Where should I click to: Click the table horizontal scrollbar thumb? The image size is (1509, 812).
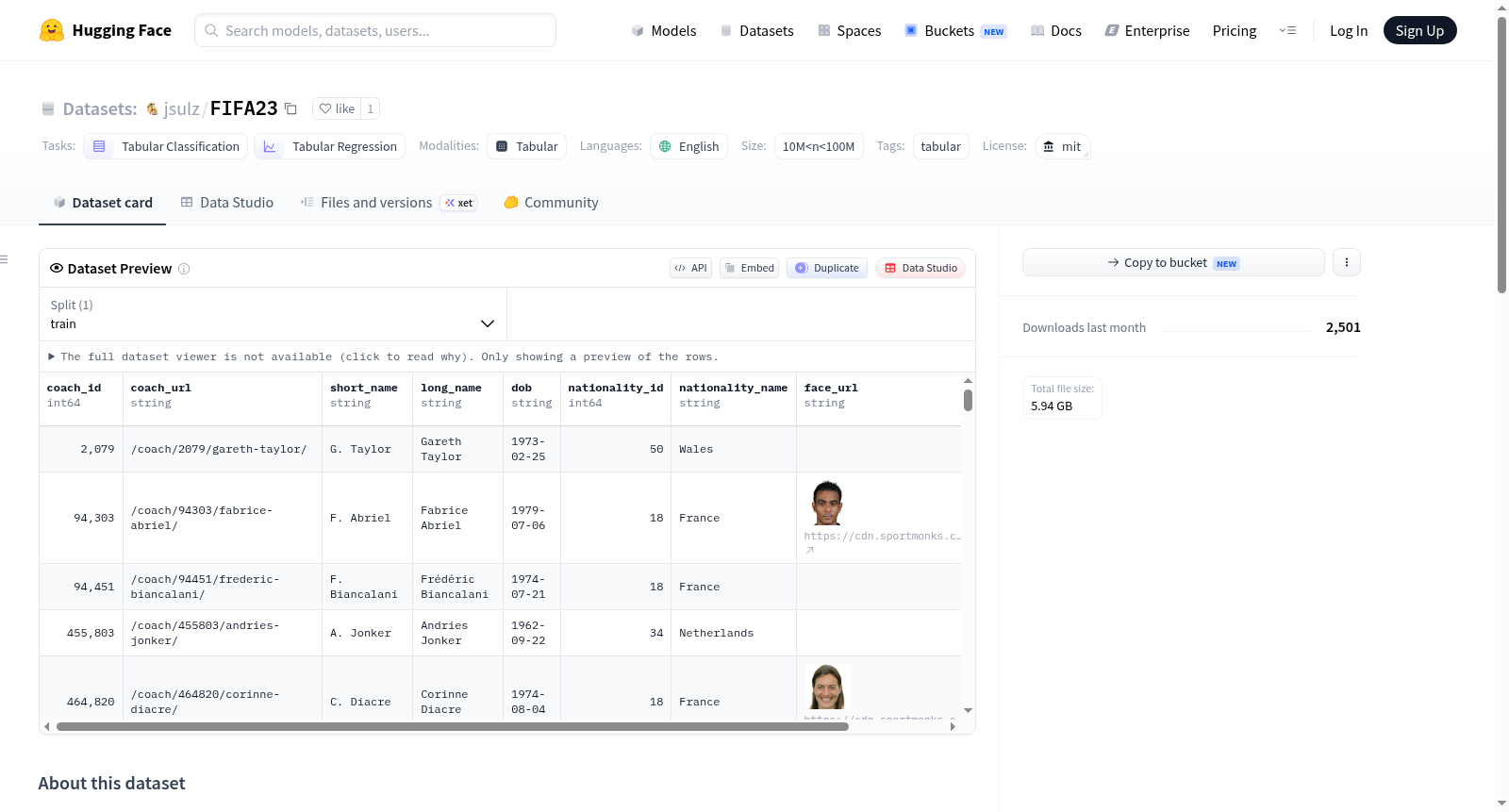(453, 727)
